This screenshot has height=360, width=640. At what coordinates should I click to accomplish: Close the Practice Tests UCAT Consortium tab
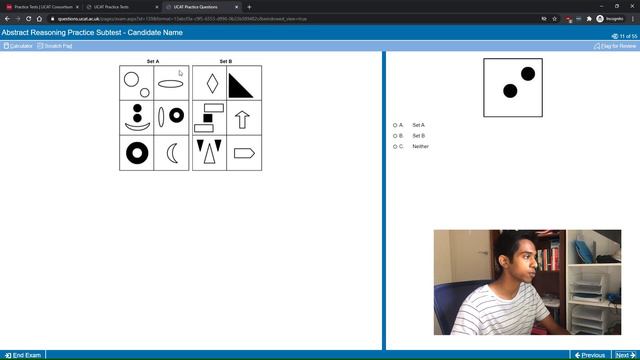click(x=77, y=7)
